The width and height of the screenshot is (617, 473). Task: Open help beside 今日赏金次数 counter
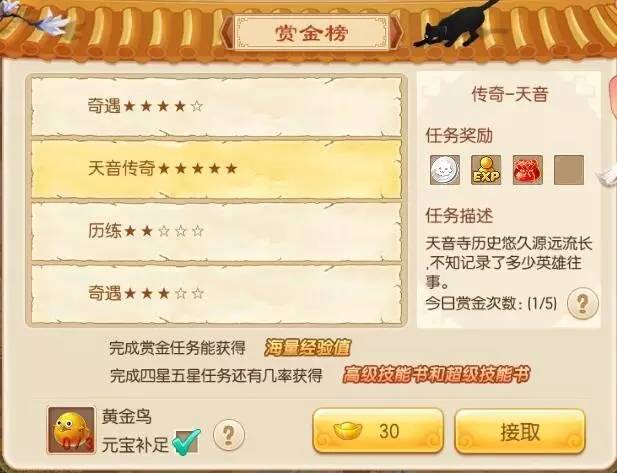coord(583,303)
